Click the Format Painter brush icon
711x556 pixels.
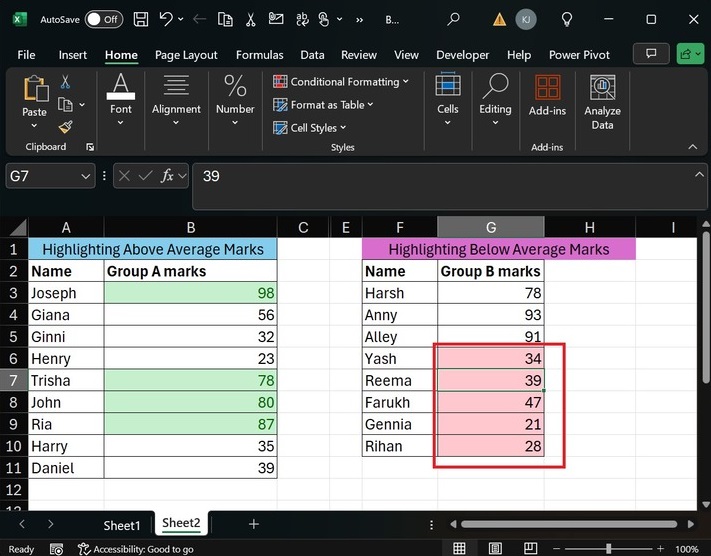[65, 127]
